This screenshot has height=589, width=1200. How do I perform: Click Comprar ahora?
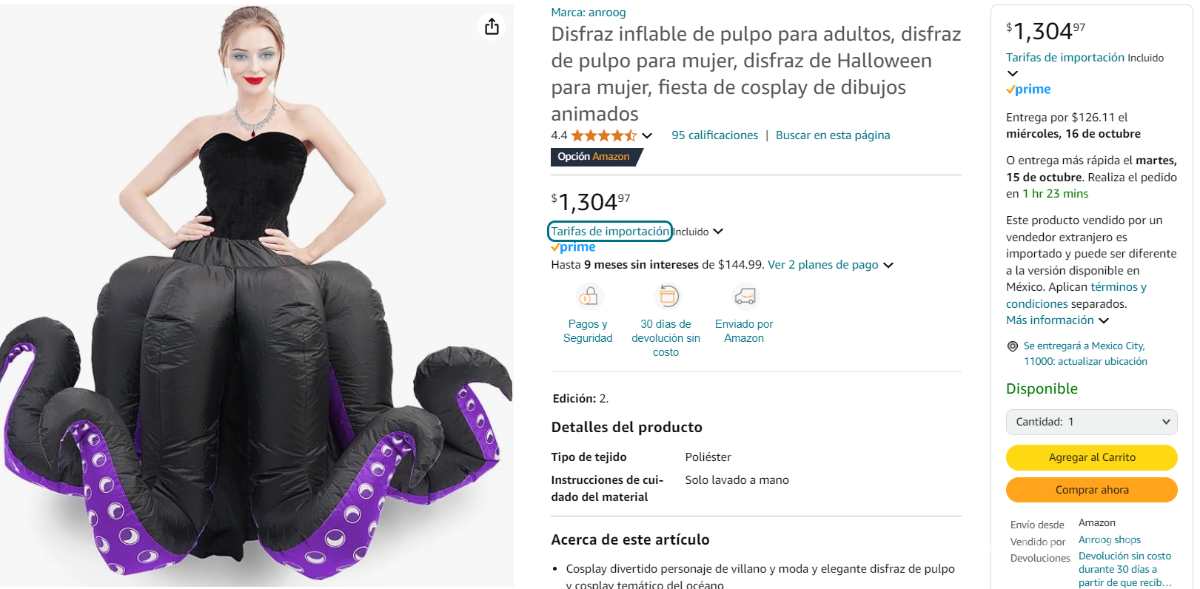click(1091, 490)
